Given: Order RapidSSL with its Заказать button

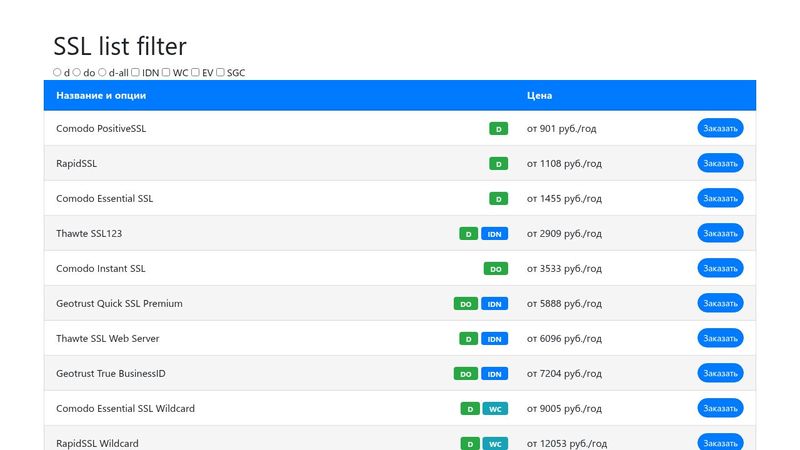Looking at the screenshot, I should pyautogui.click(x=720, y=163).
